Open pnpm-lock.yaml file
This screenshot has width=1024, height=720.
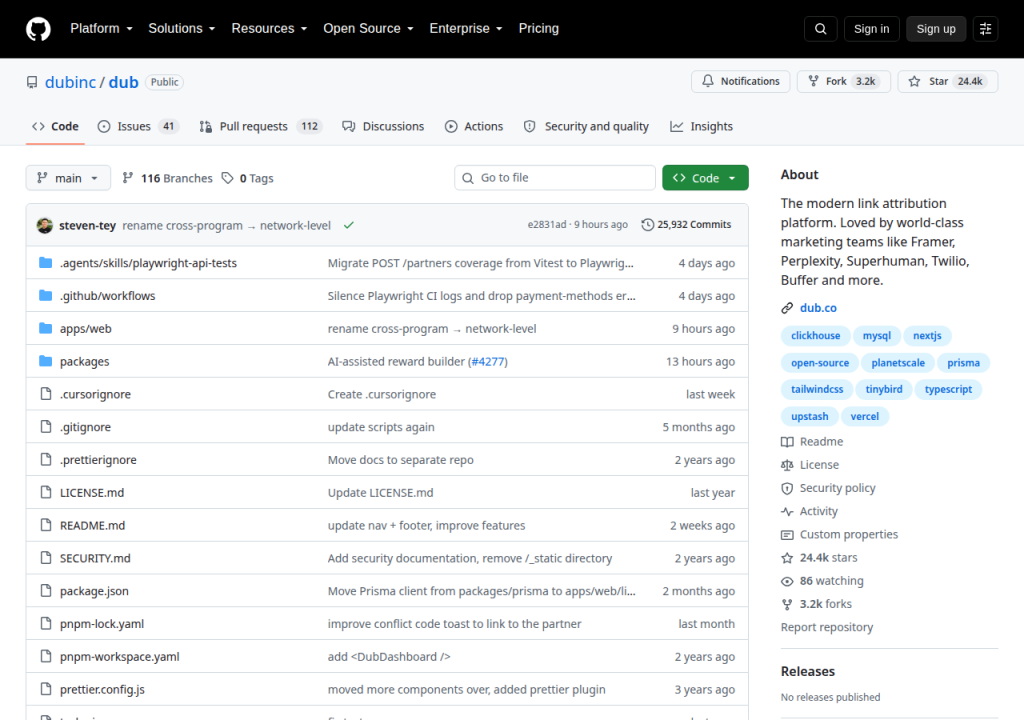pos(102,624)
